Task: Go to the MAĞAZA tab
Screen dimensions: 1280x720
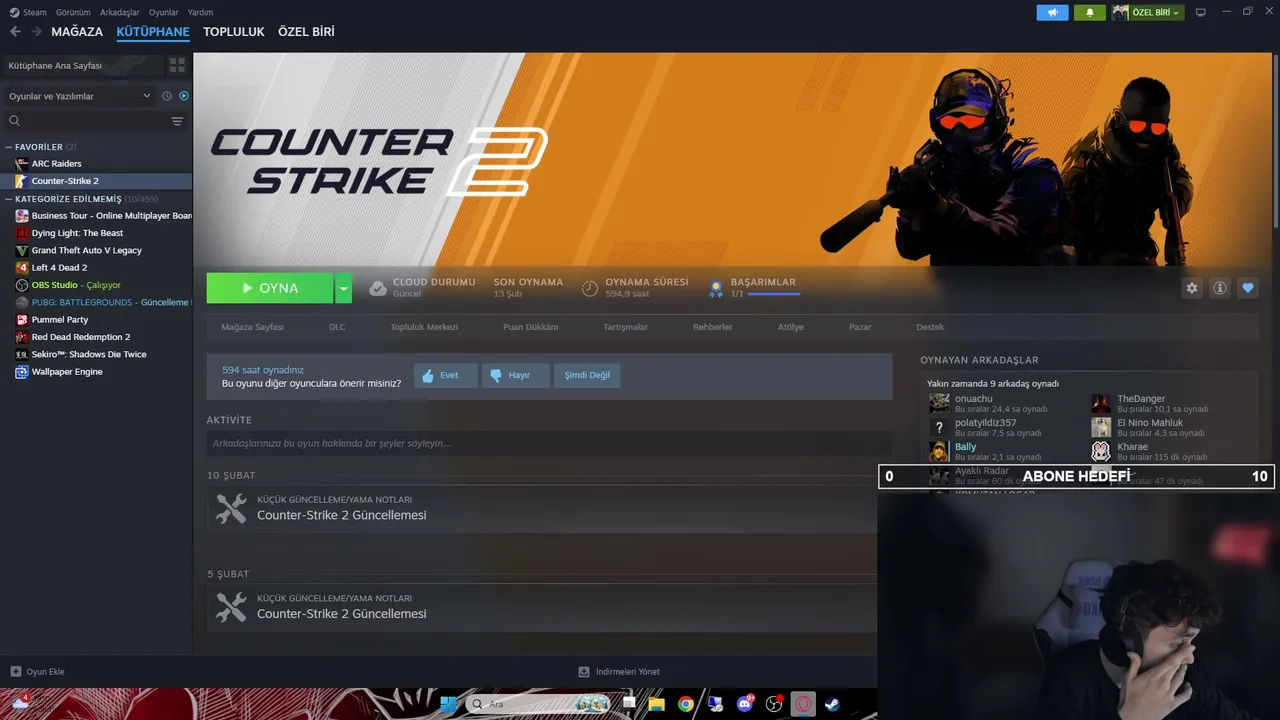Action: pos(77,32)
